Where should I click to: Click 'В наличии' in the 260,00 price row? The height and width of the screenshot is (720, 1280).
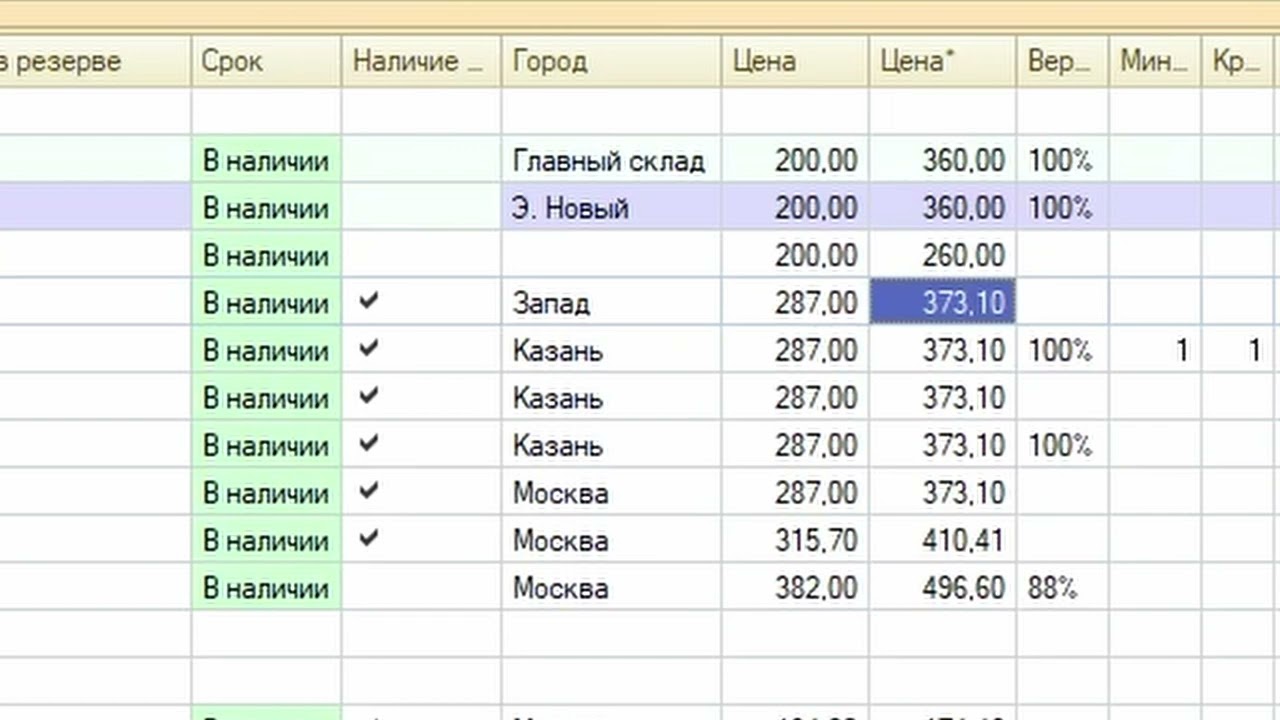[x=267, y=256]
